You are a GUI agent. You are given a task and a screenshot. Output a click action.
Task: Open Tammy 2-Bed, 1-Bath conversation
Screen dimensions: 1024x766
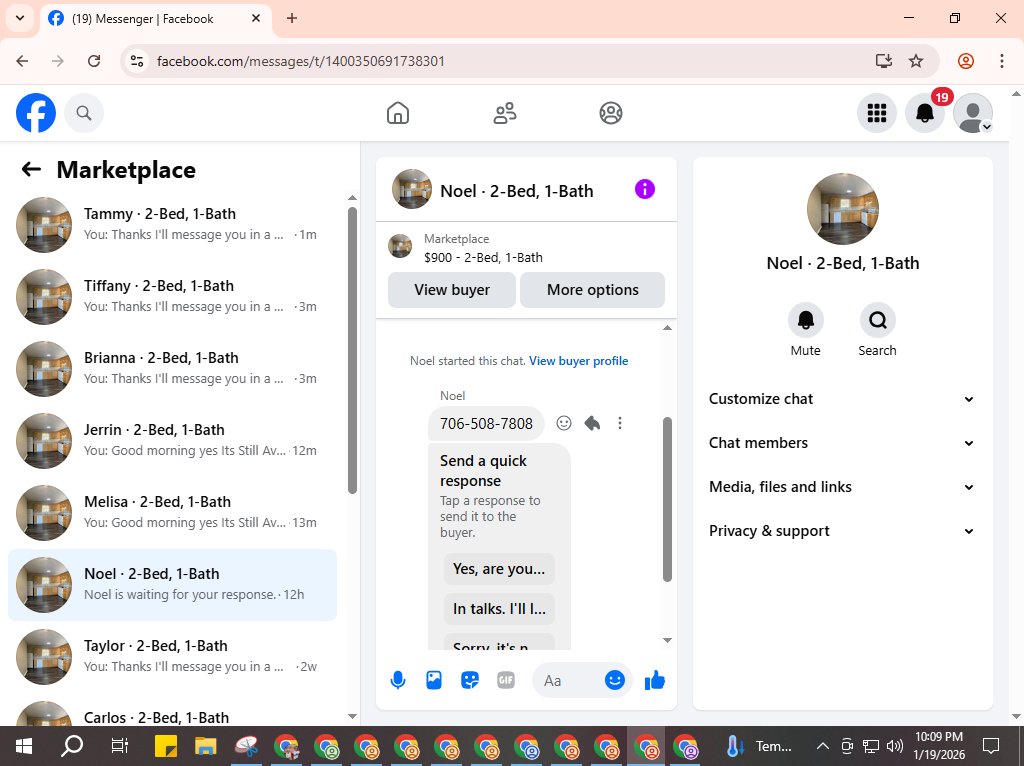172,224
